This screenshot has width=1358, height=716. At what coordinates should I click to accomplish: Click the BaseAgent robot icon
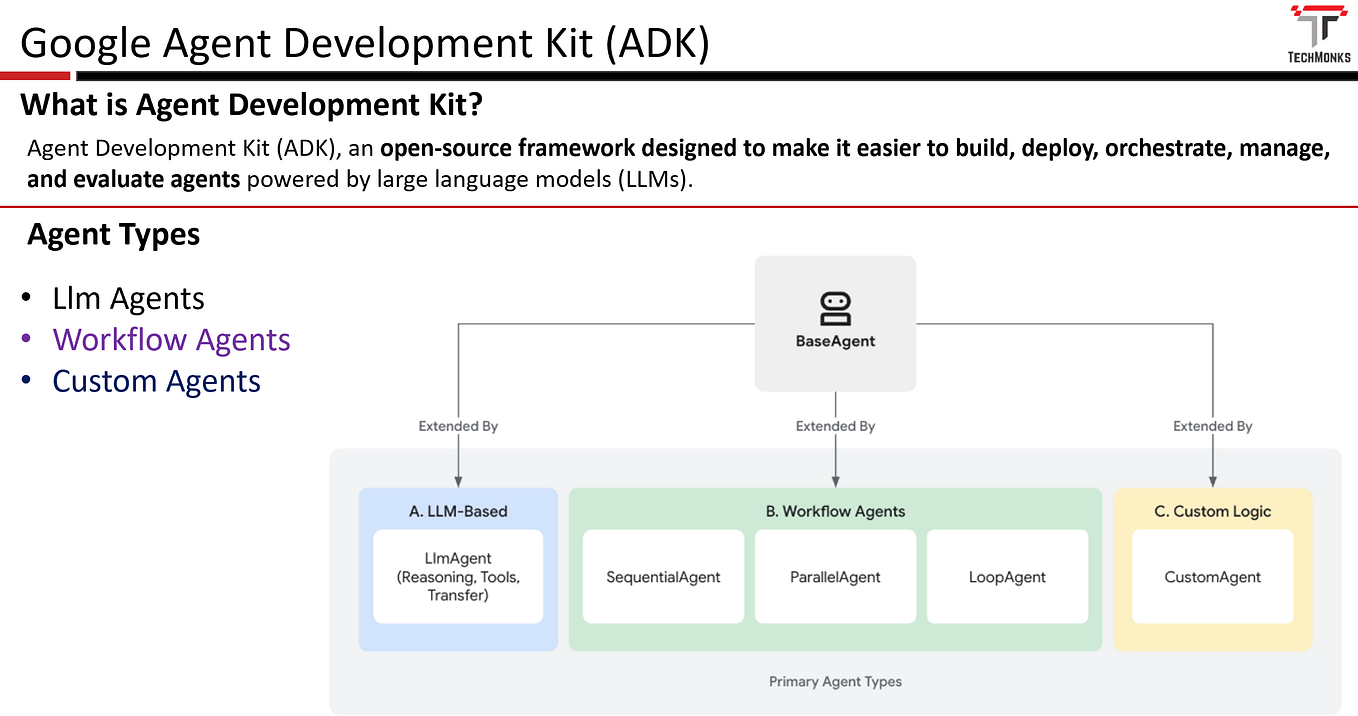pyautogui.click(x=835, y=308)
